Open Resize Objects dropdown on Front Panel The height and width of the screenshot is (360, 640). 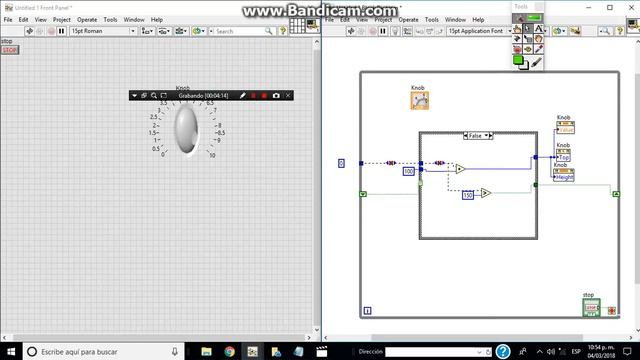pyautogui.click(x=181, y=31)
